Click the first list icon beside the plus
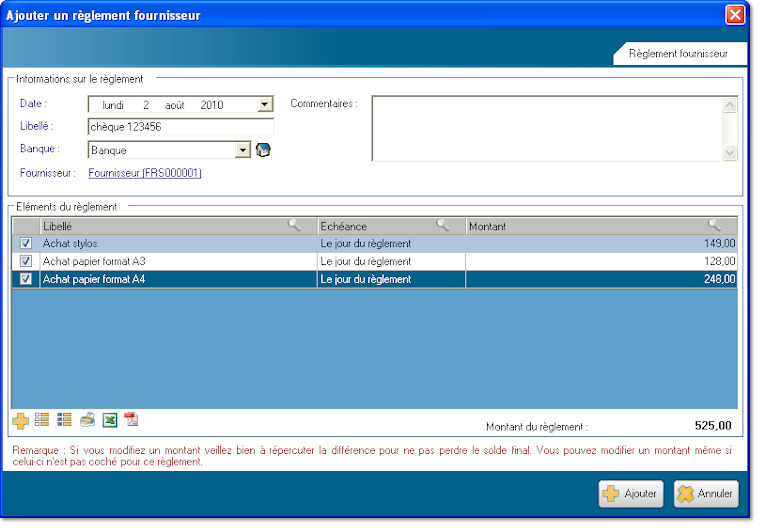760x528 pixels. (42, 420)
